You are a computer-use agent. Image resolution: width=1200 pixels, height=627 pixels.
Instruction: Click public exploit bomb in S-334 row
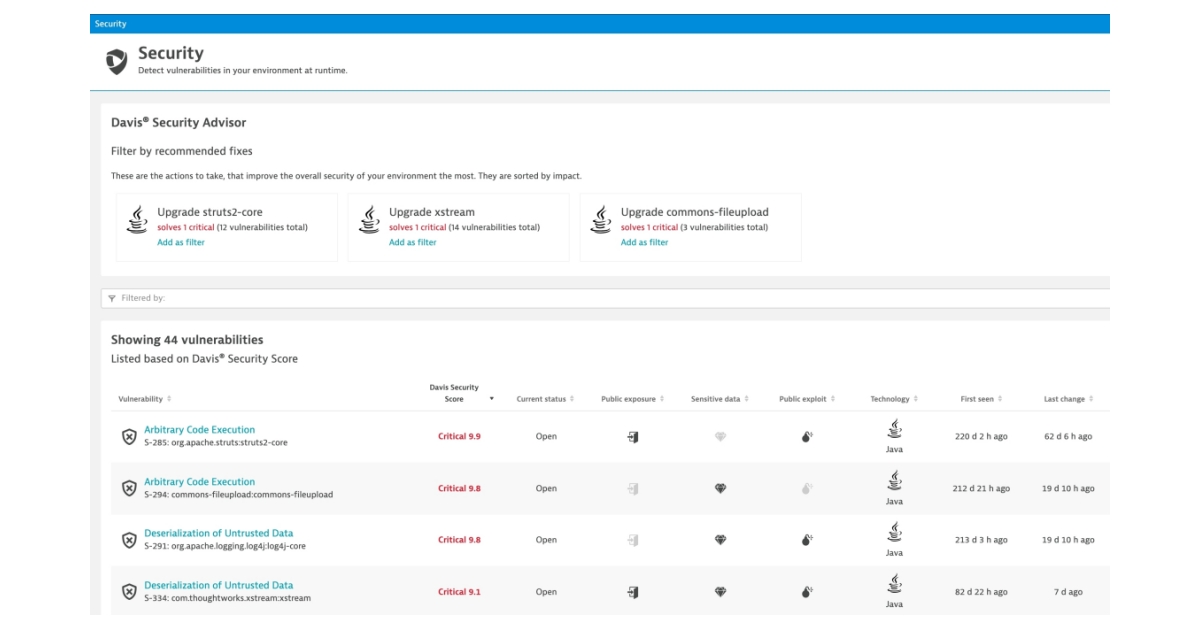807,592
